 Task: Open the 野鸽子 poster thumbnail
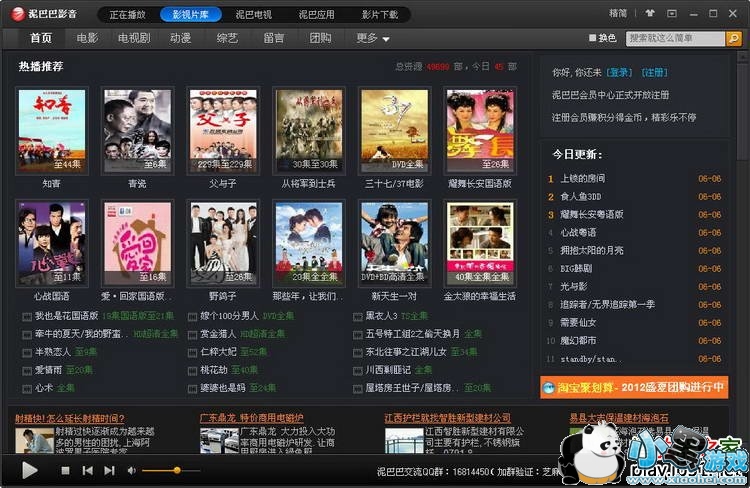[x=223, y=244]
